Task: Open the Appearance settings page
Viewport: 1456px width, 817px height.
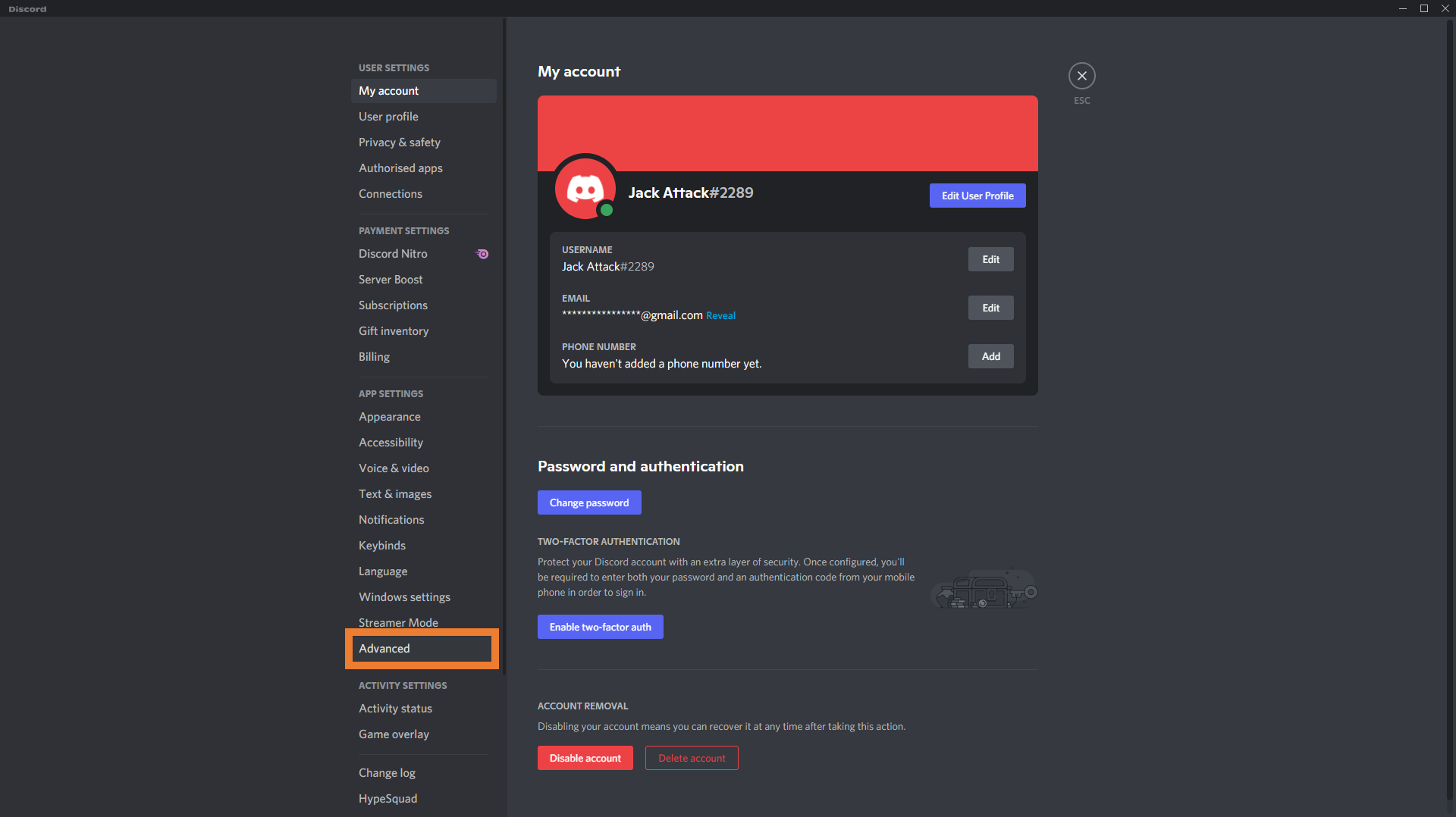Action: [x=389, y=417]
